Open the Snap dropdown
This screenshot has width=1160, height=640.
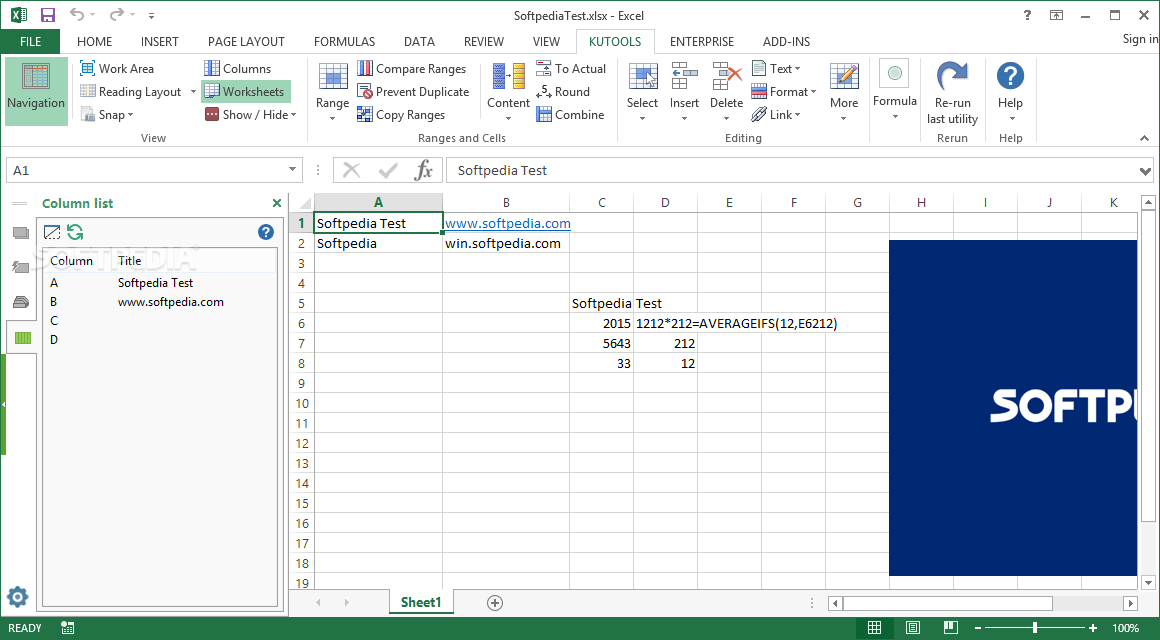tap(107, 115)
